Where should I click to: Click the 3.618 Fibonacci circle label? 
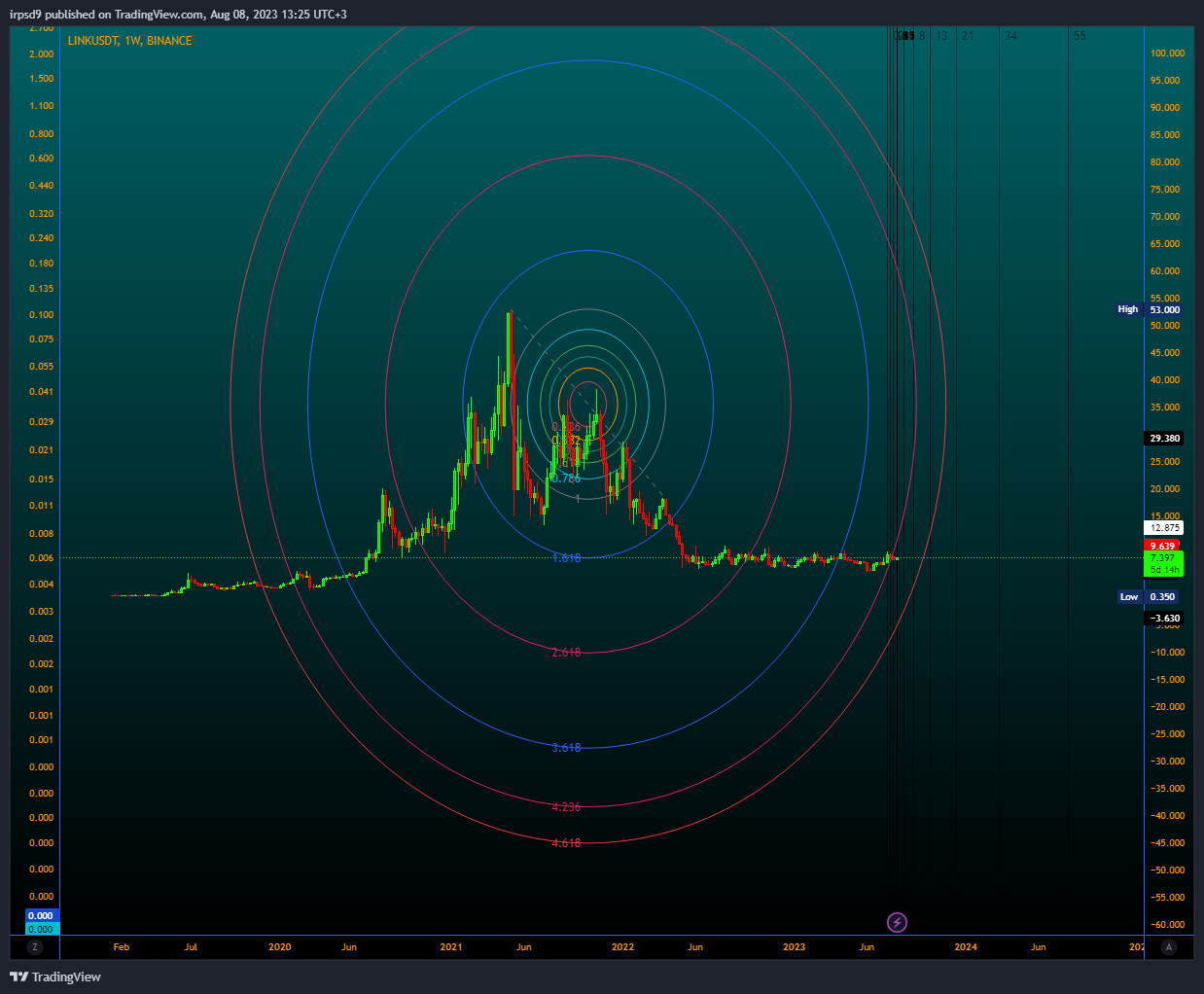pos(566,748)
